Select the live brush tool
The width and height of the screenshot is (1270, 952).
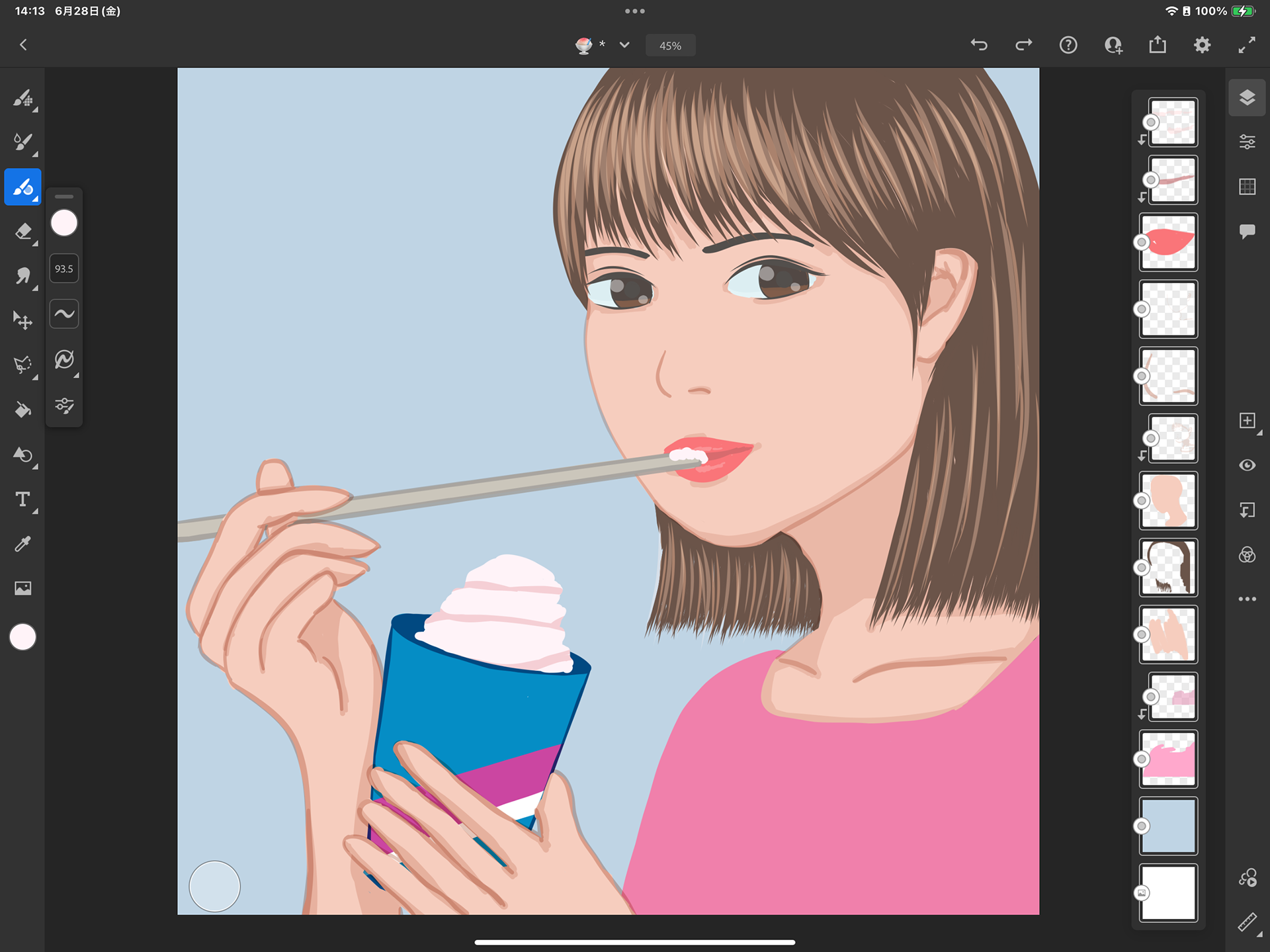click(x=23, y=142)
